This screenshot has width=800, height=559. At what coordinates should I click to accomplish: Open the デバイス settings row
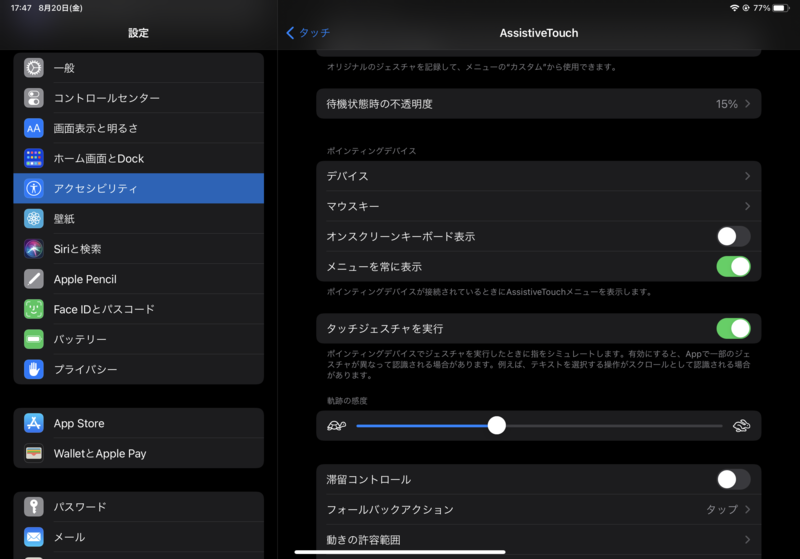pos(539,176)
